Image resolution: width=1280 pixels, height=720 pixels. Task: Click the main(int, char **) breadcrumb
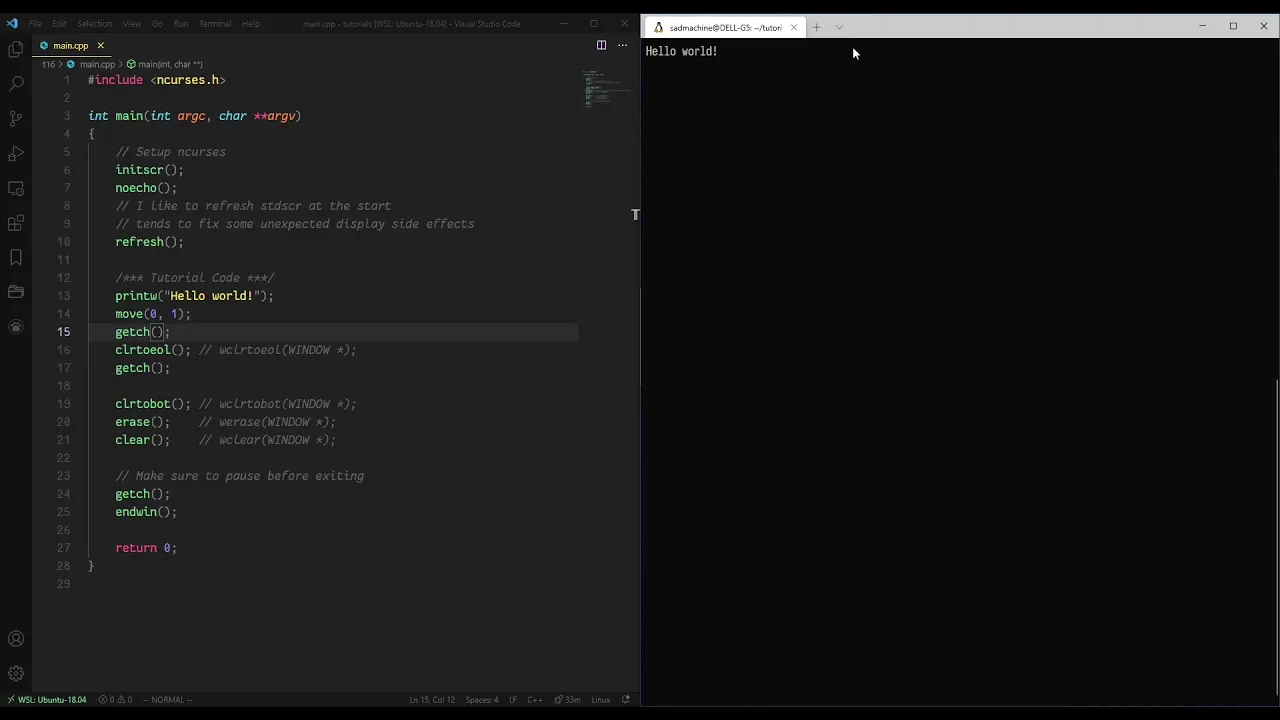coord(165,64)
